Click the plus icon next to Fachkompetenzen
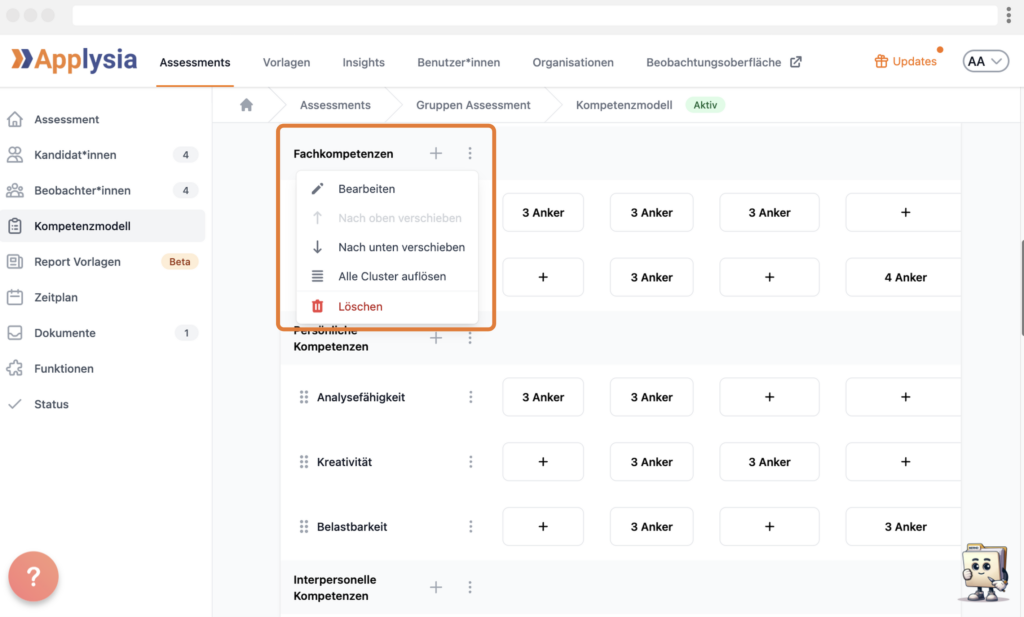Screen dimensions: 1024x617 [x=436, y=154]
